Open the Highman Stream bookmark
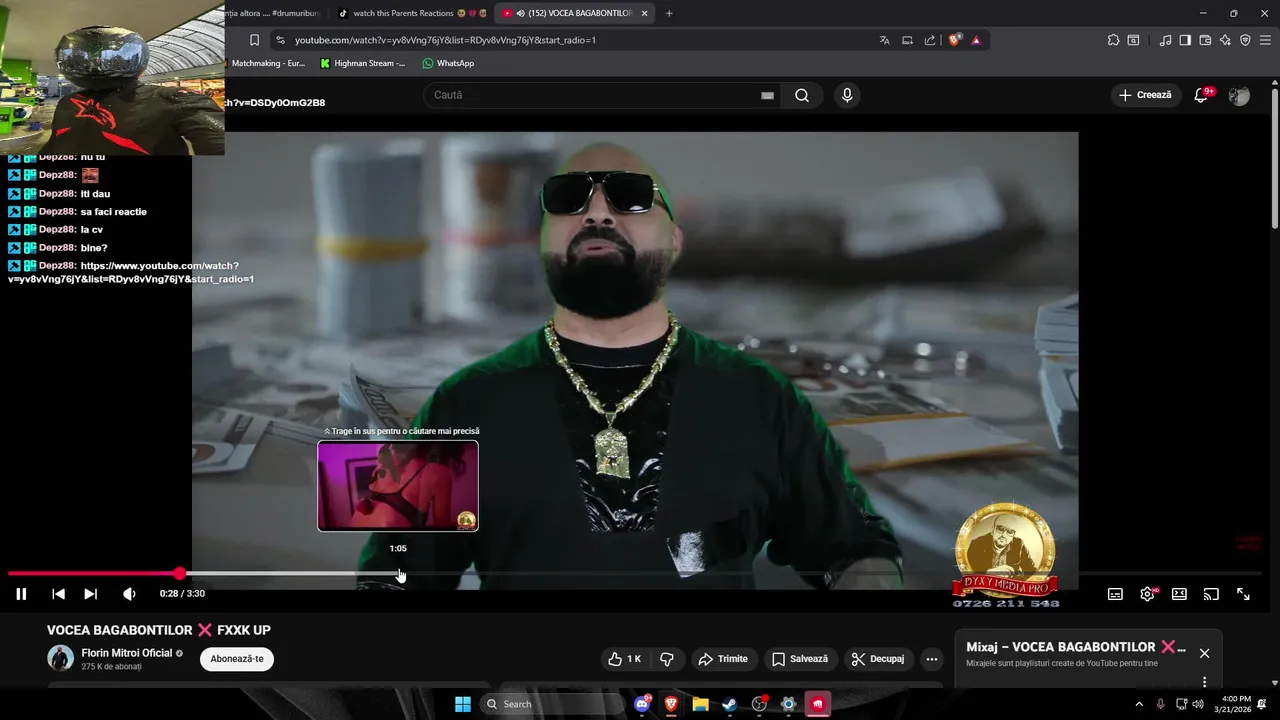Screen dimensions: 1280x720 [x=363, y=63]
